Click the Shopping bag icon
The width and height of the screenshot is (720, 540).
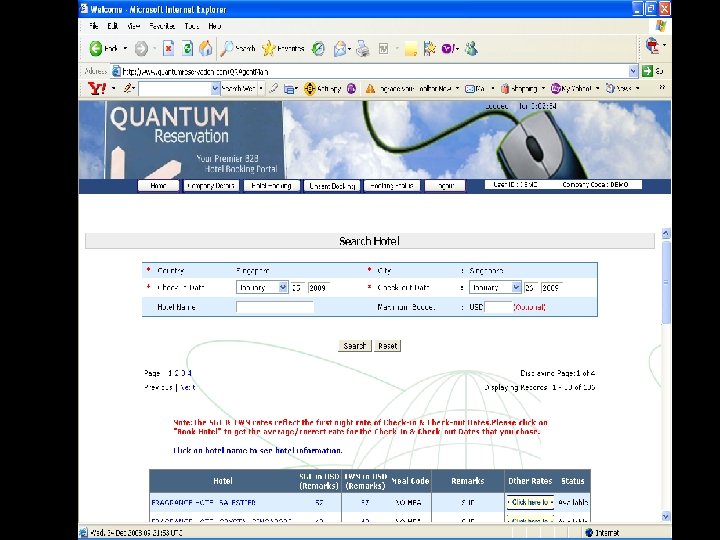point(505,89)
